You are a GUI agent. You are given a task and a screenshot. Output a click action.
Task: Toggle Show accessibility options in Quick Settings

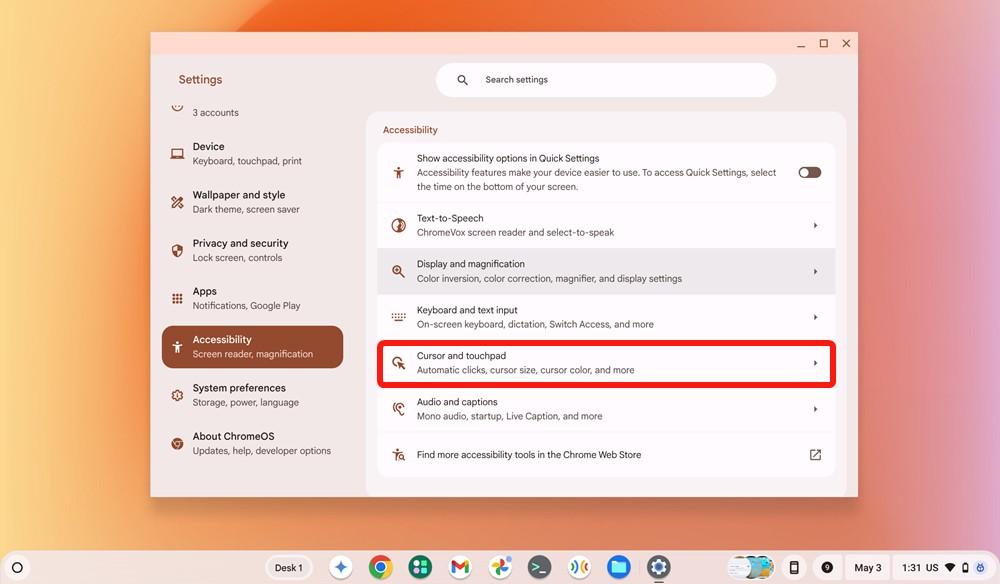(x=809, y=172)
